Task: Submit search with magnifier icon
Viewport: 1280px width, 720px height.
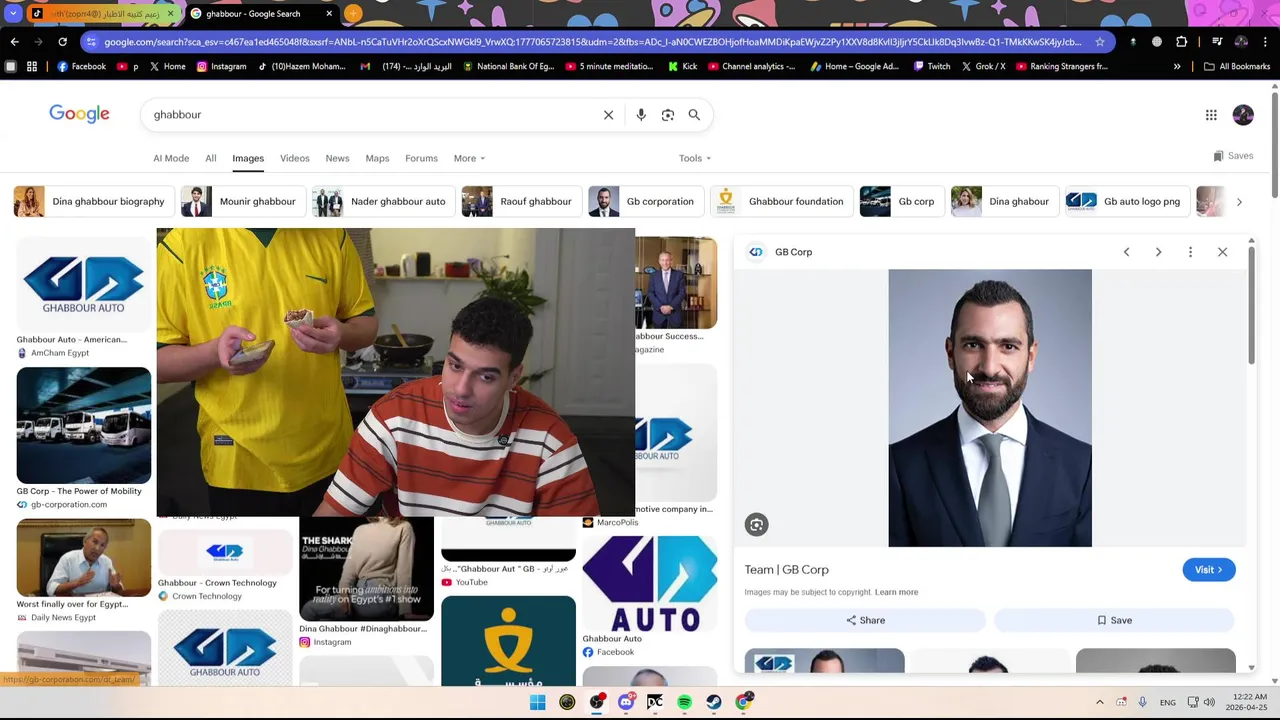Action: point(694,115)
